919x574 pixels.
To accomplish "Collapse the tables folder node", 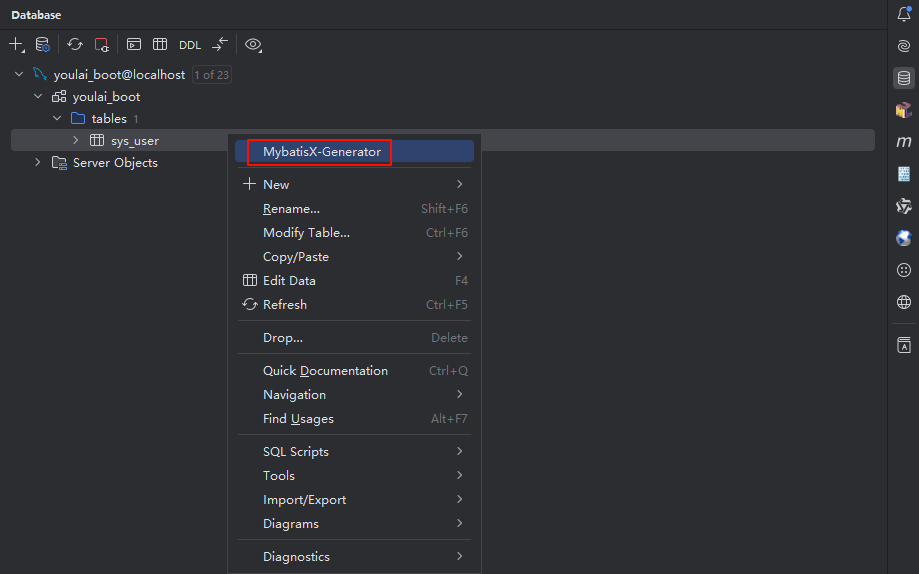I will (57, 119).
